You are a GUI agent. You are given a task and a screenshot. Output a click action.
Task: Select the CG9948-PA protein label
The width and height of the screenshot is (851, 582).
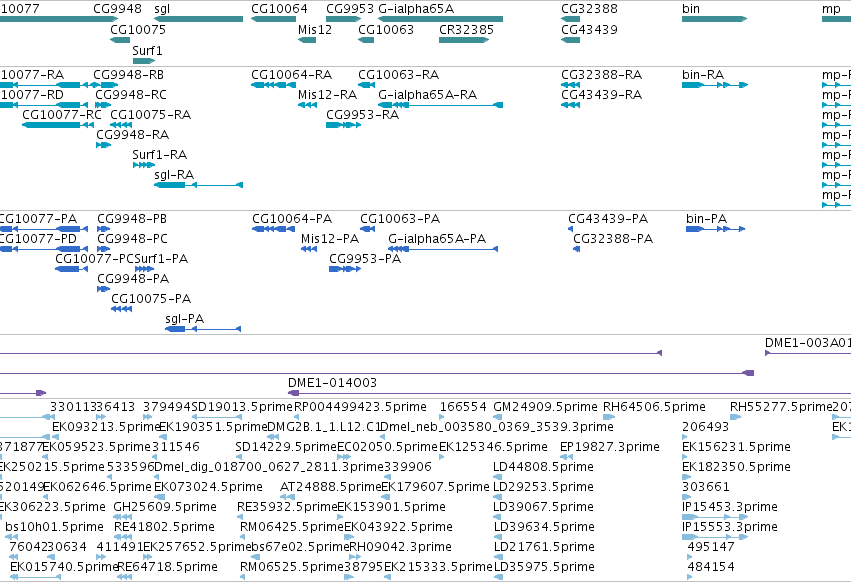point(133,279)
